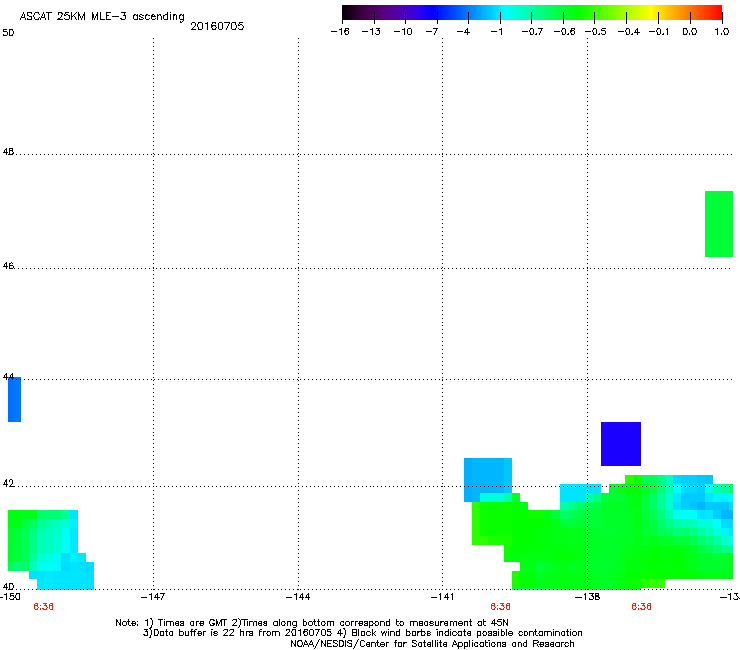This screenshot has width=740, height=650.
Task: Click the -1 colorbar label
Action: [x=496, y=32]
